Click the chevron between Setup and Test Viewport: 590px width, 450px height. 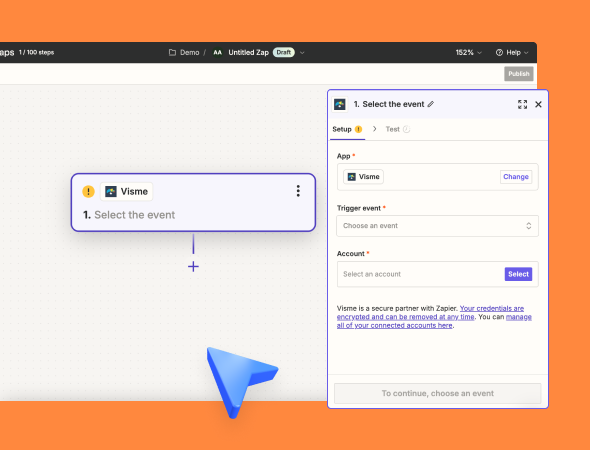(374, 129)
